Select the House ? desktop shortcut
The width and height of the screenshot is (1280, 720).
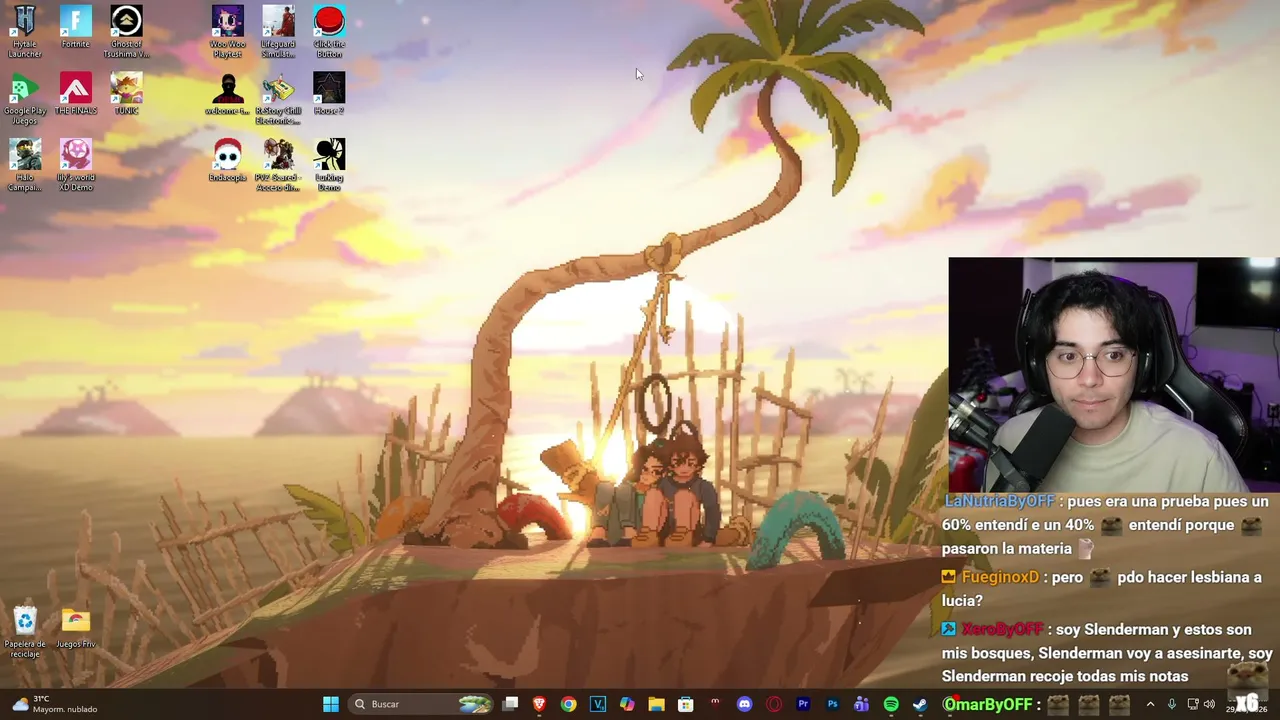pyautogui.click(x=329, y=94)
